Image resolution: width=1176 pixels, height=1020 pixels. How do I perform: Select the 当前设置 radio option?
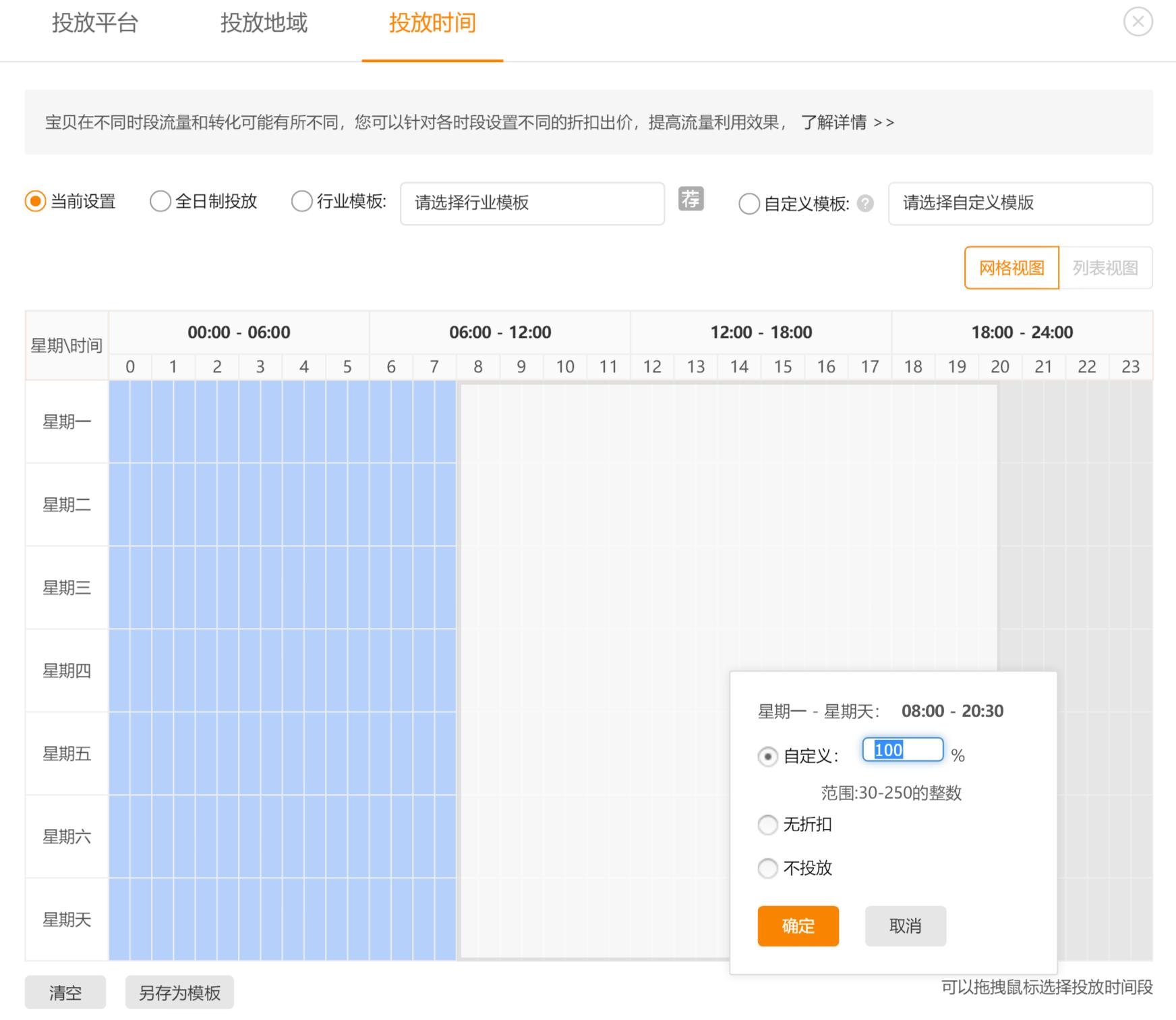[x=33, y=201]
